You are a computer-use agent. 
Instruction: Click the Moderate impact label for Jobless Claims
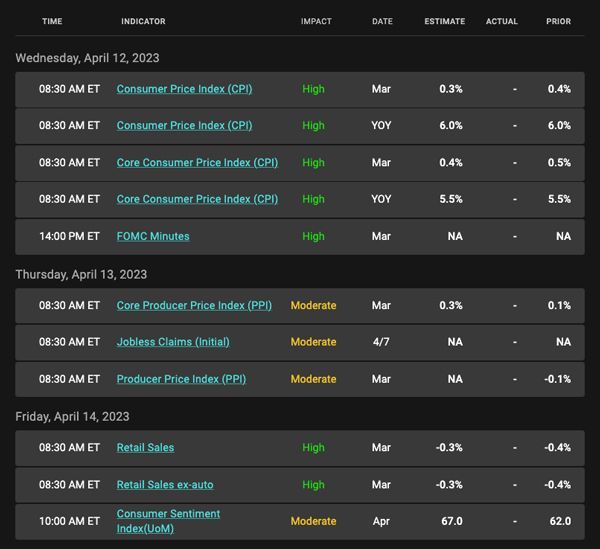tap(313, 342)
